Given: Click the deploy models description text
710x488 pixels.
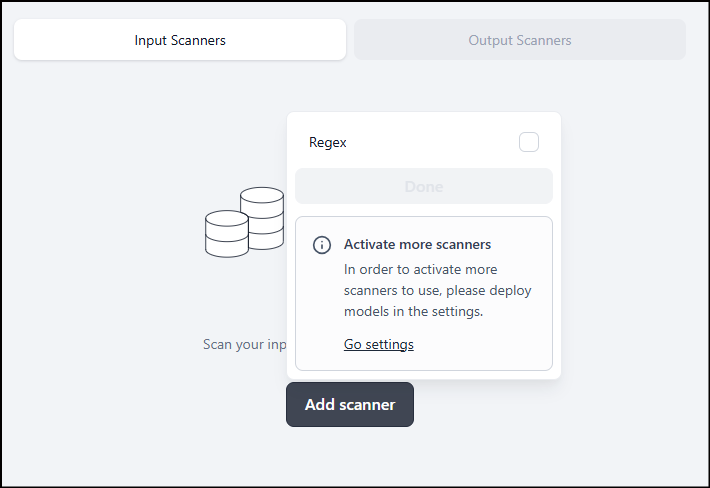Looking at the screenshot, I should (x=437, y=290).
